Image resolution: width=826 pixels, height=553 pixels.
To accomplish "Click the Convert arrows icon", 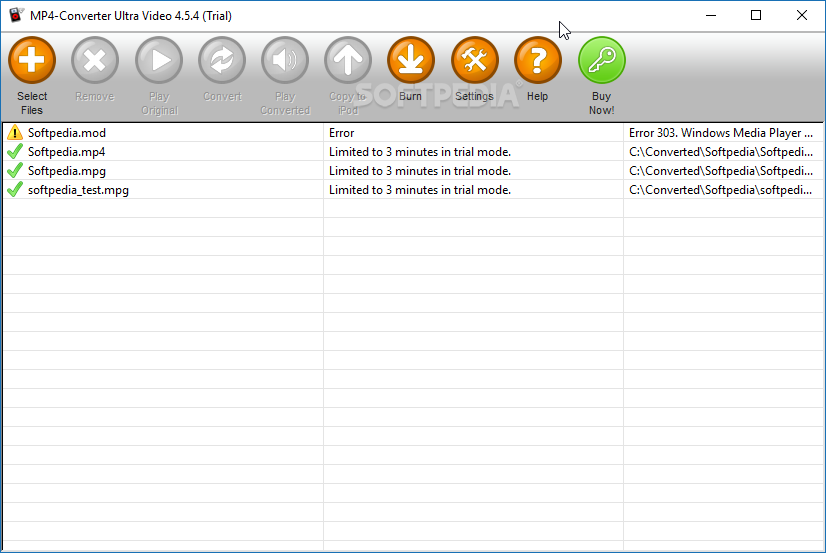I will coord(222,60).
